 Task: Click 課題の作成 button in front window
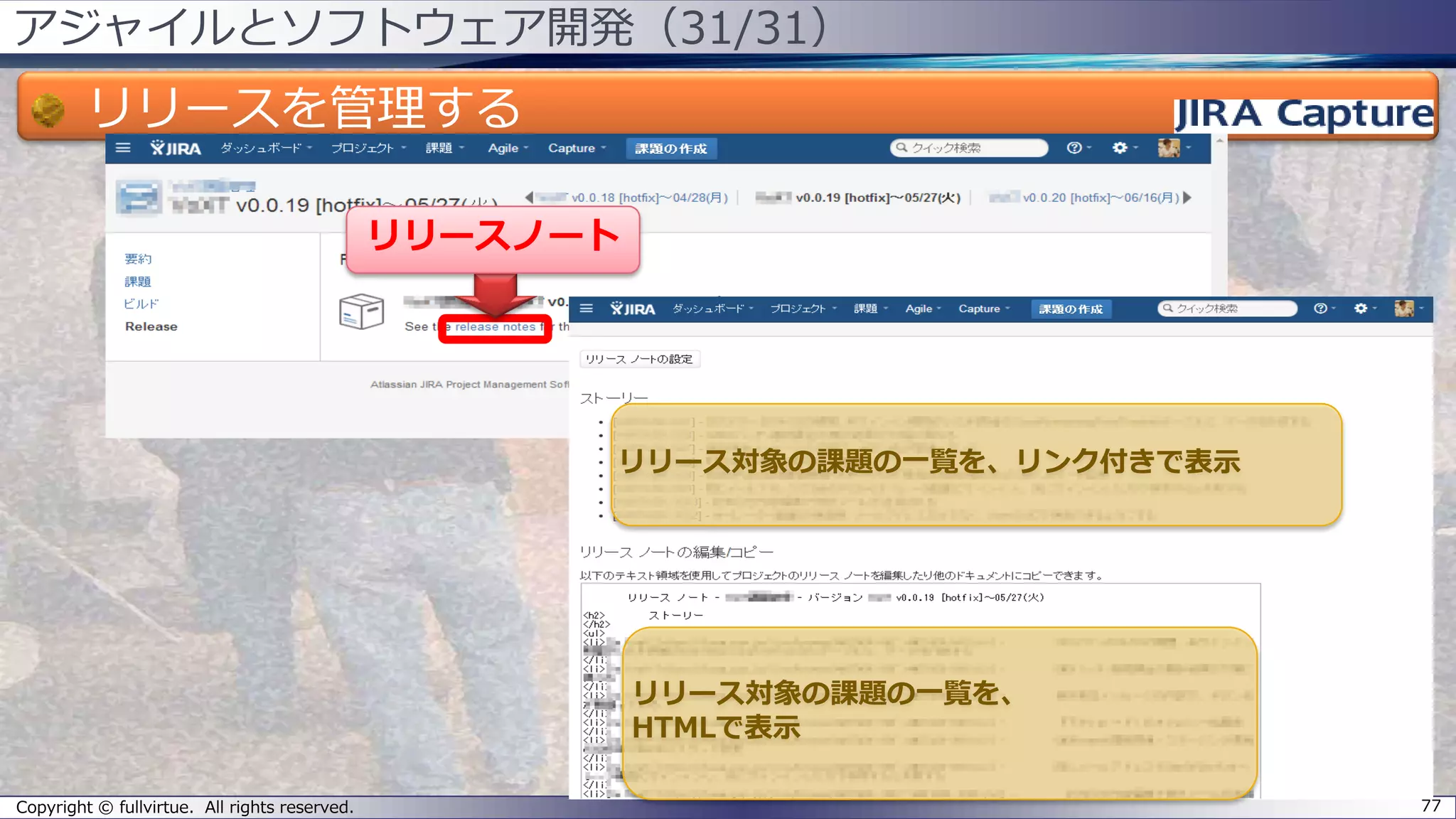pyautogui.click(x=1071, y=309)
